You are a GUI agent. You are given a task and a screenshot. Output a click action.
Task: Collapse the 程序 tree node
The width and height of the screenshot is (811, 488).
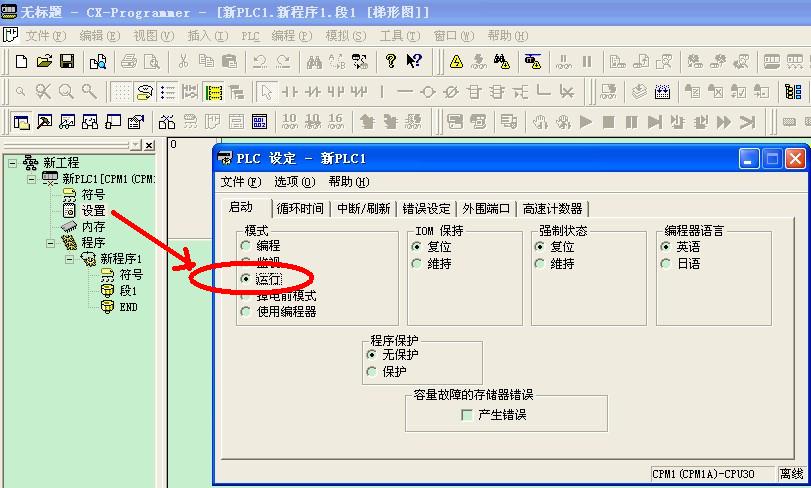51,243
